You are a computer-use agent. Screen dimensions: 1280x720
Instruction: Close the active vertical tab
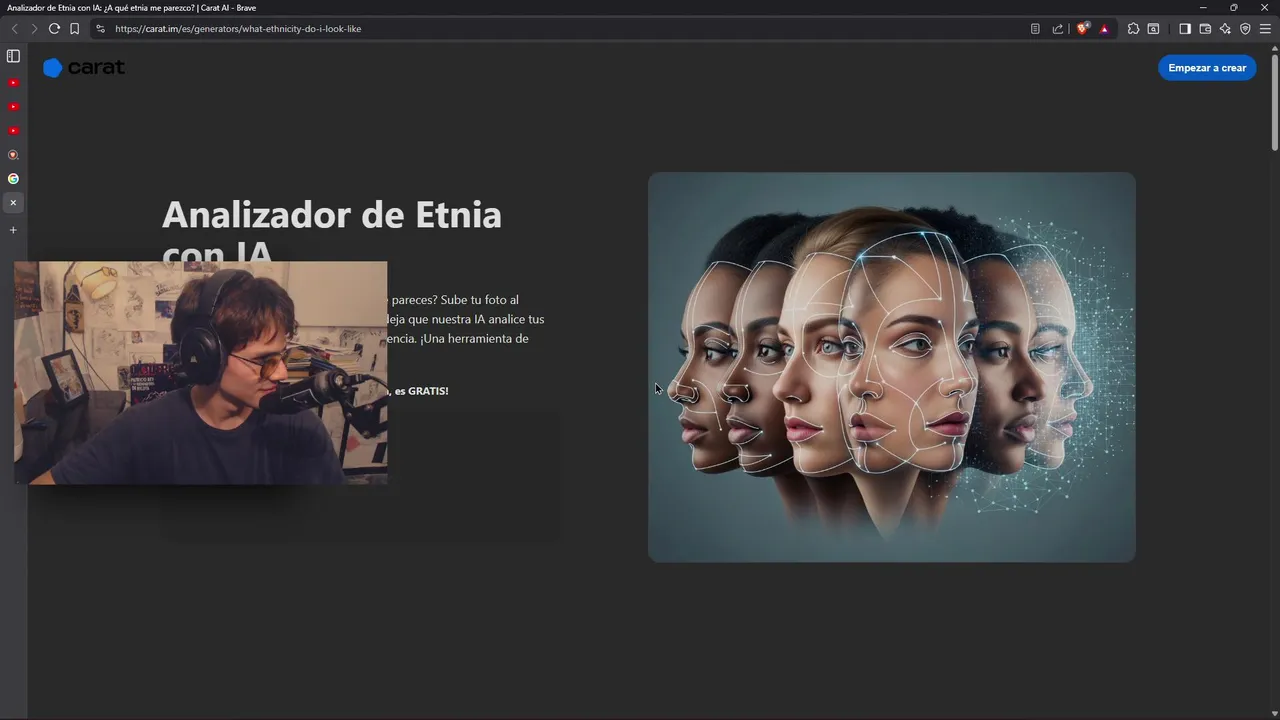point(13,203)
